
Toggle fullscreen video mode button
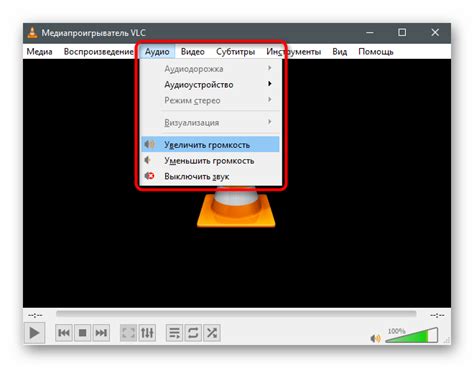coord(128,332)
